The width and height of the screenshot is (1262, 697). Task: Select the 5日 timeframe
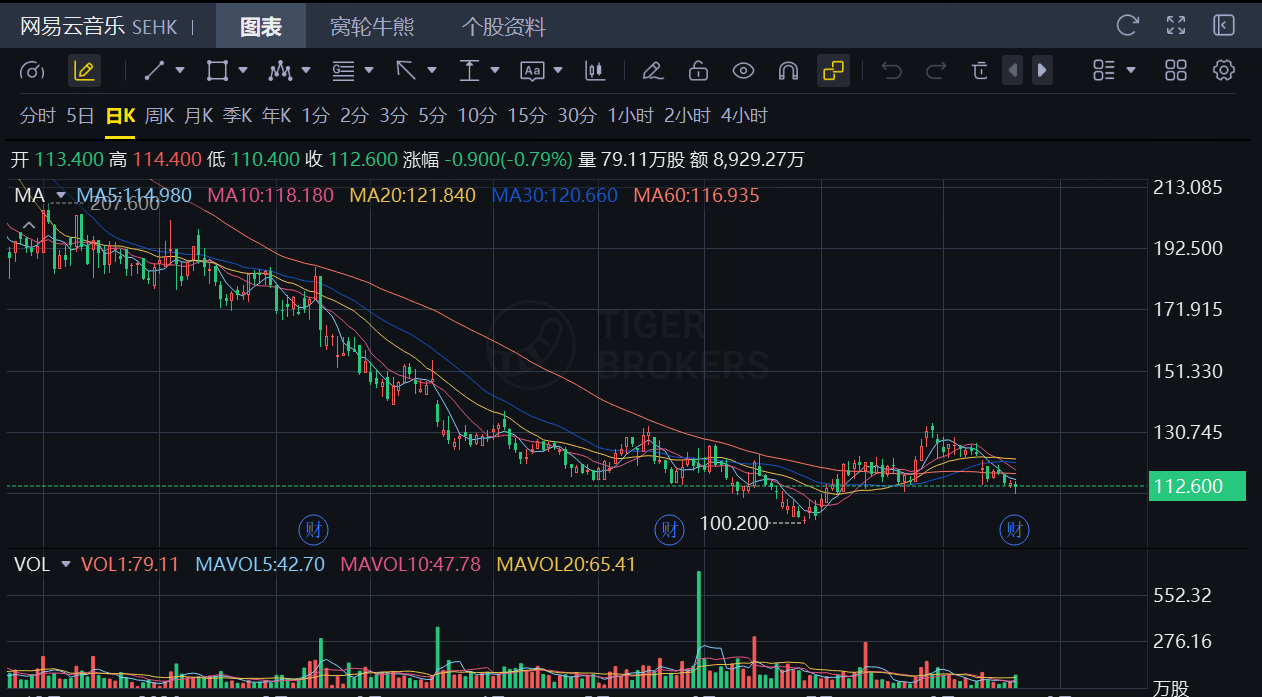click(x=80, y=116)
